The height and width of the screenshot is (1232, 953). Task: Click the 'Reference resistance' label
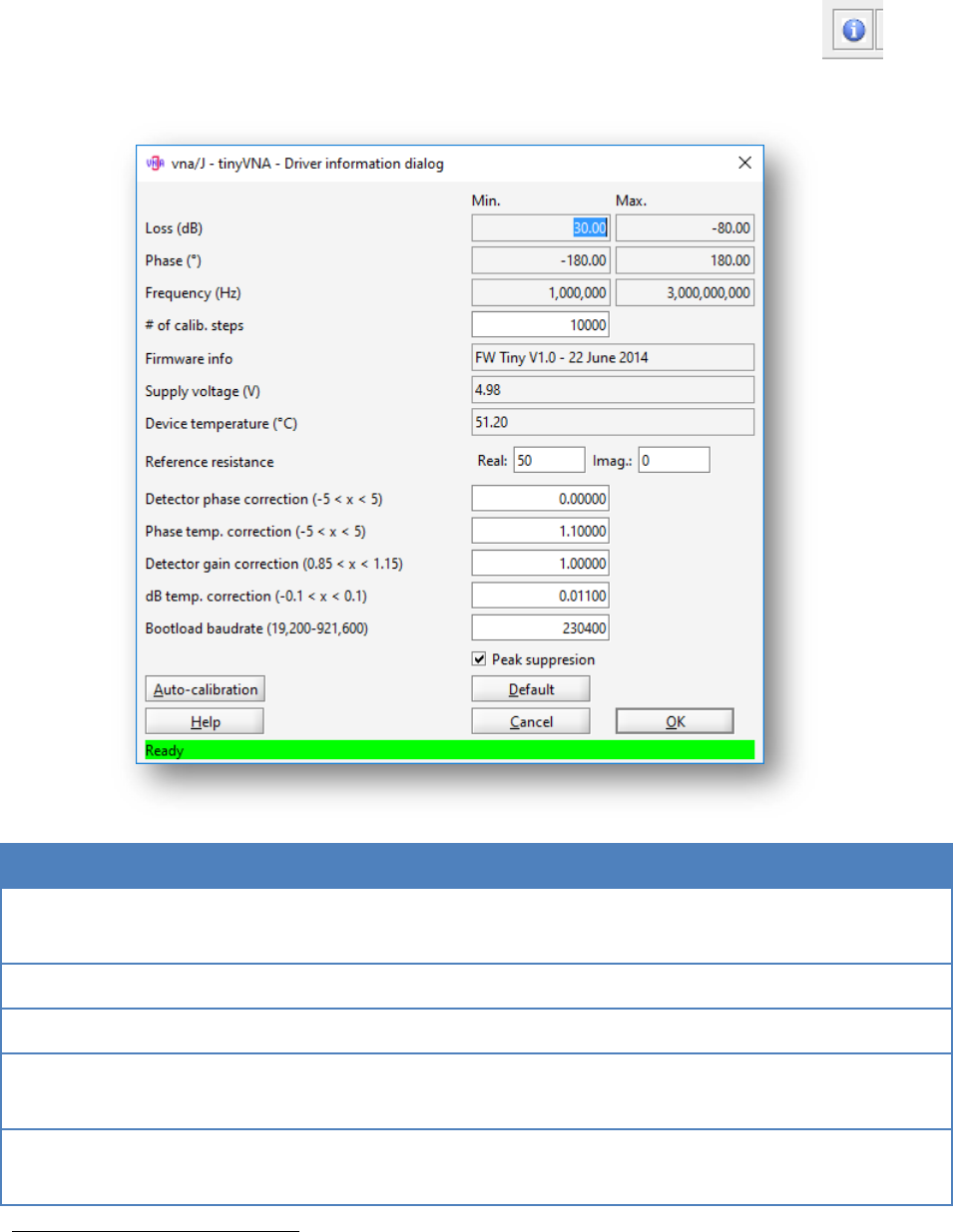tap(210, 461)
